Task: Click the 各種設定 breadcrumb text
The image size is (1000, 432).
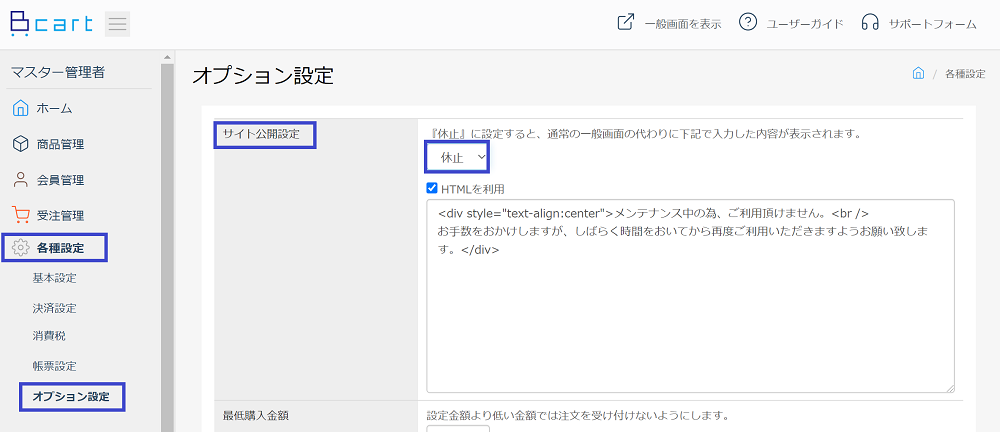Action: (x=965, y=73)
